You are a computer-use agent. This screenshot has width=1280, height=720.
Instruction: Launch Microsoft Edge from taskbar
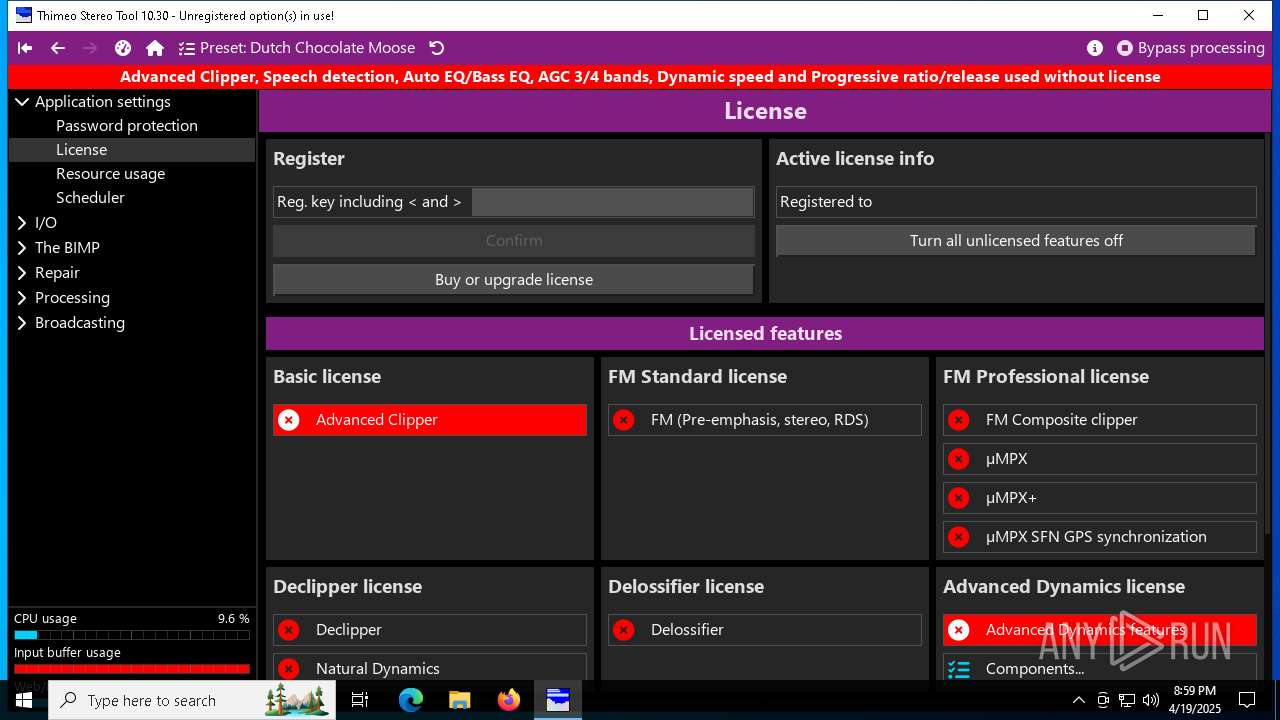(411, 700)
